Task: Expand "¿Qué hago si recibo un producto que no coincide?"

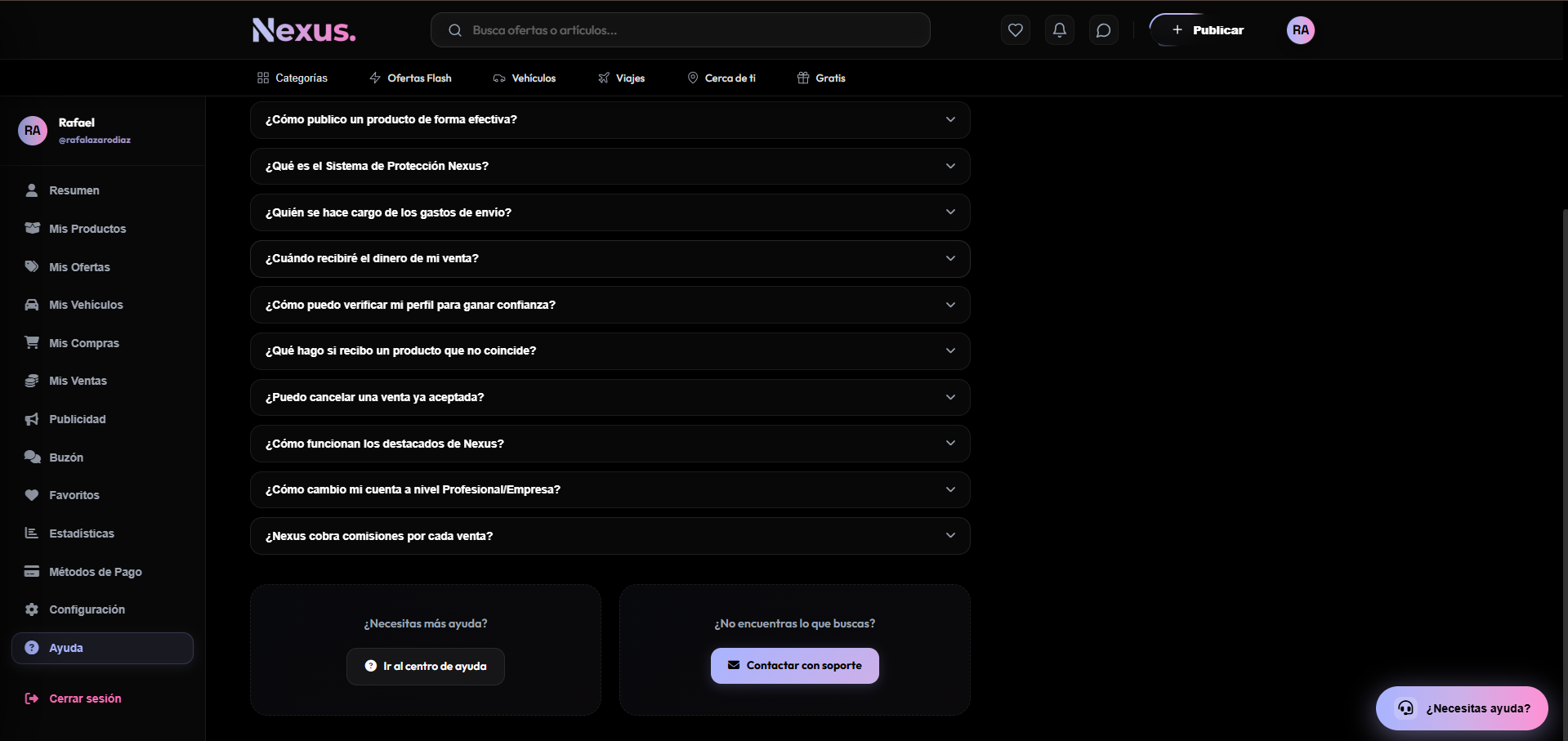Action: (610, 350)
